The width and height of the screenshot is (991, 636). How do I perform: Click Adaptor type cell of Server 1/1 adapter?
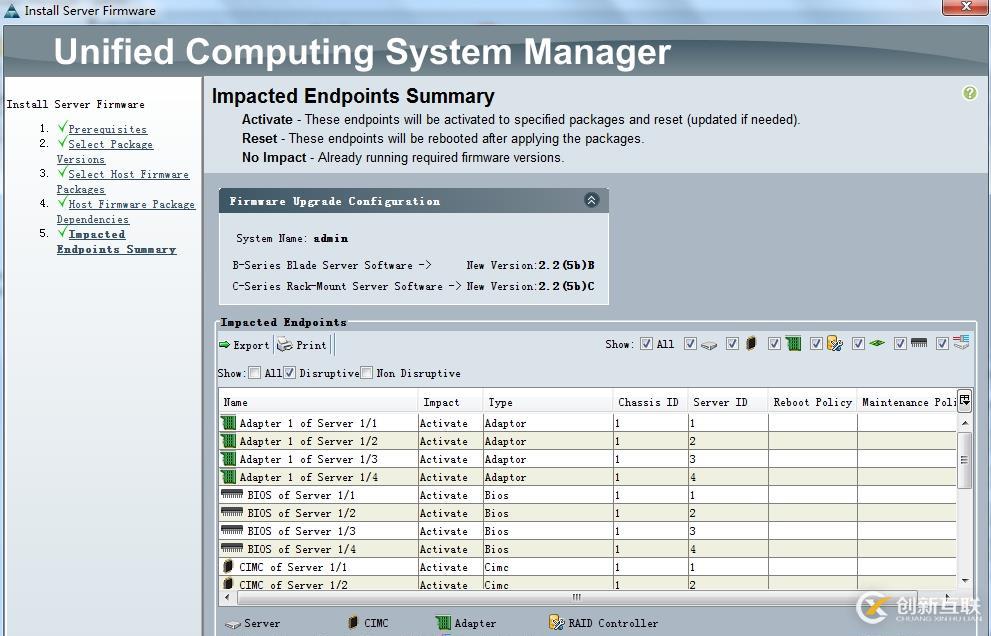pos(547,423)
